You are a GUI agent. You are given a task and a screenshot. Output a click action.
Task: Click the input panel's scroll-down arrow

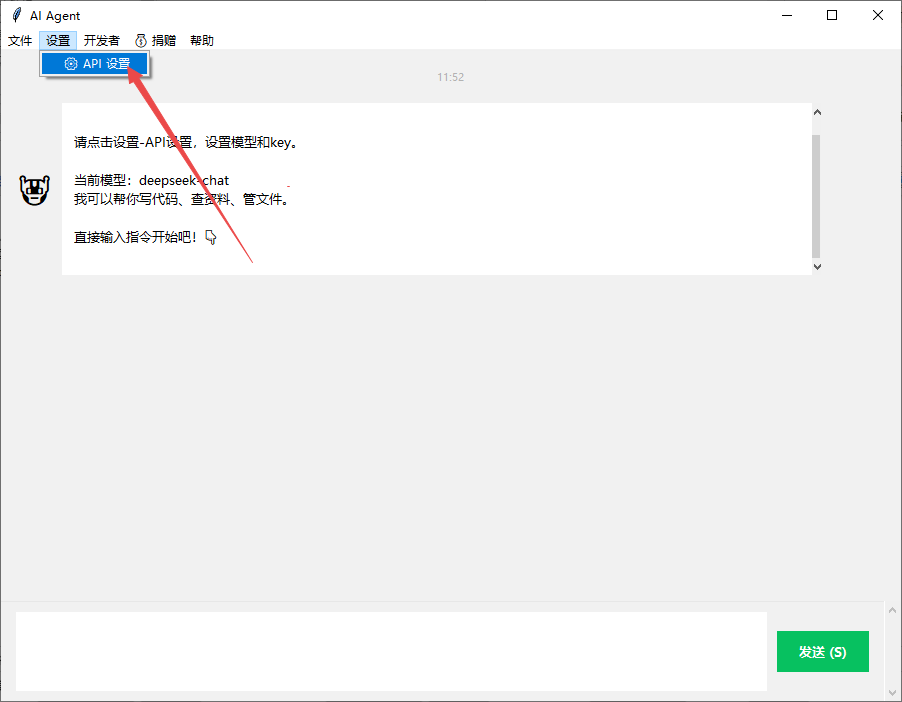892,692
